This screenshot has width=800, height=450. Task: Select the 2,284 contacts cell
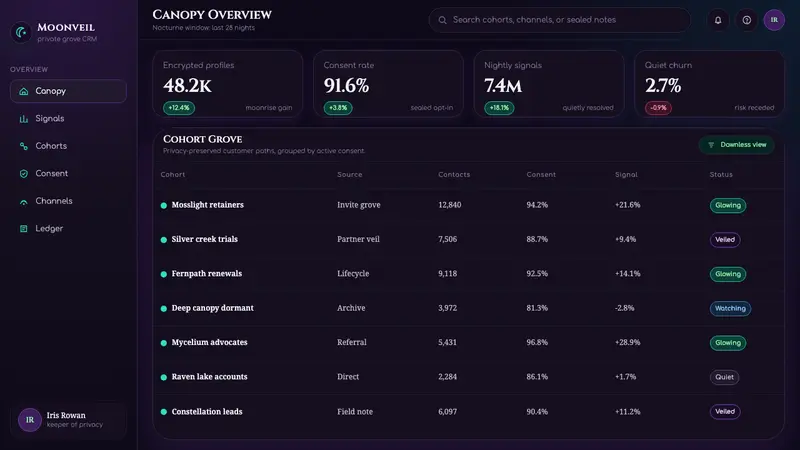pos(447,377)
